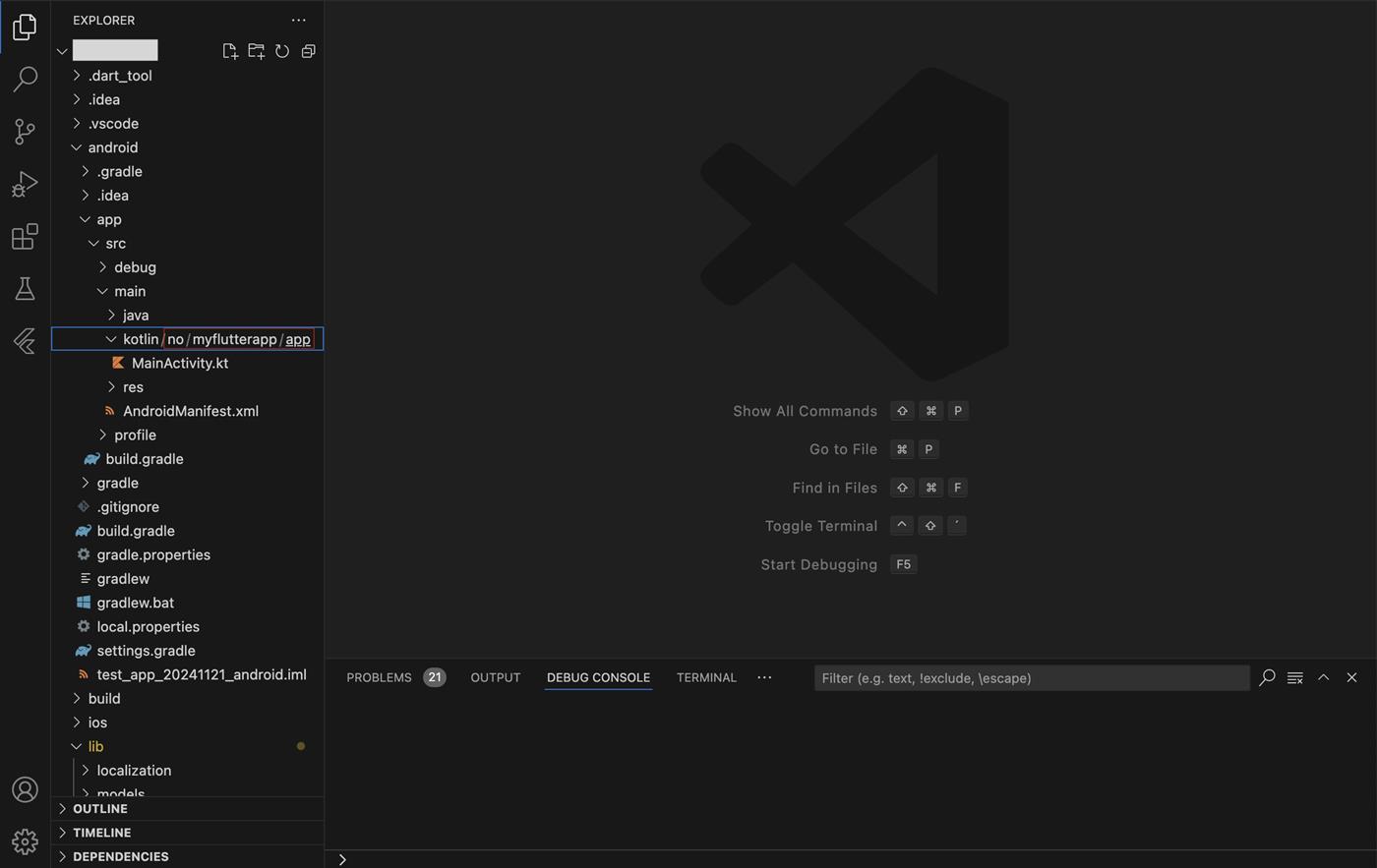The width and height of the screenshot is (1377, 868).
Task: Open the Source Control view
Action: [x=25, y=132]
